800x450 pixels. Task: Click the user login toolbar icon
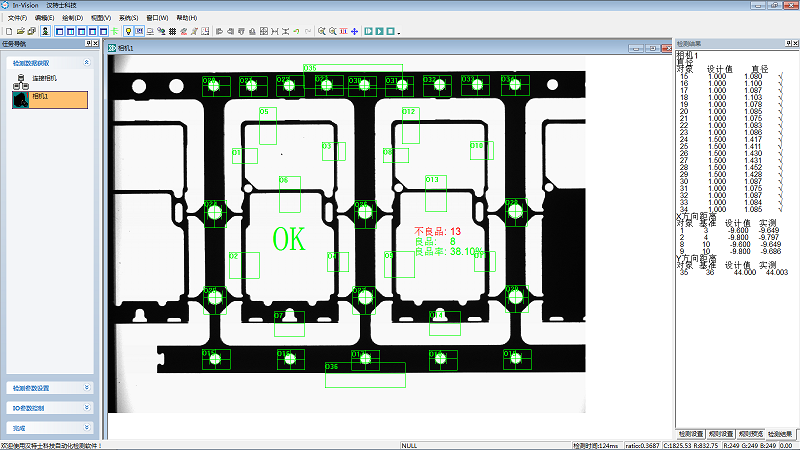(x=45, y=31)
